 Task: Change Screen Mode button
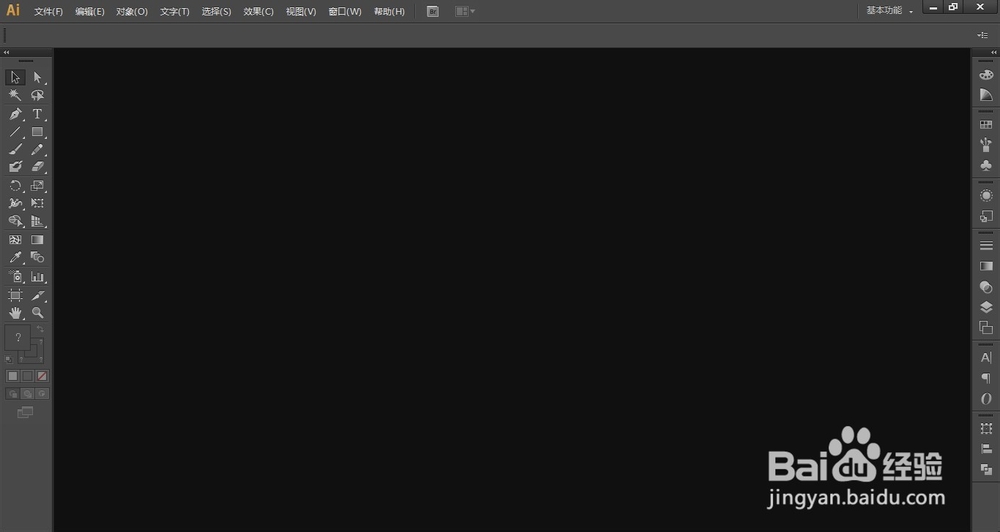(x=25, y=413)
